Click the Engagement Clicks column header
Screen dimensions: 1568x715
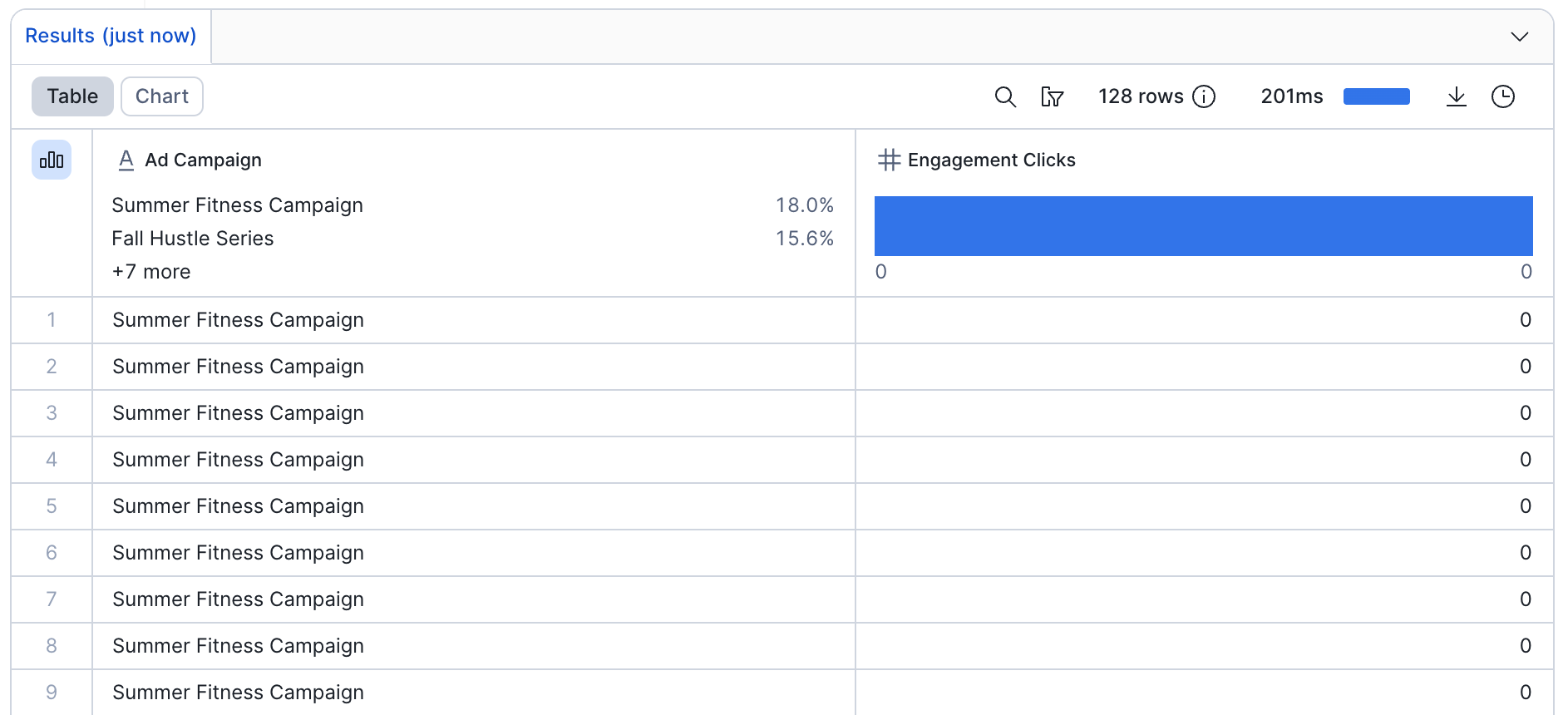tap(991, 160)
